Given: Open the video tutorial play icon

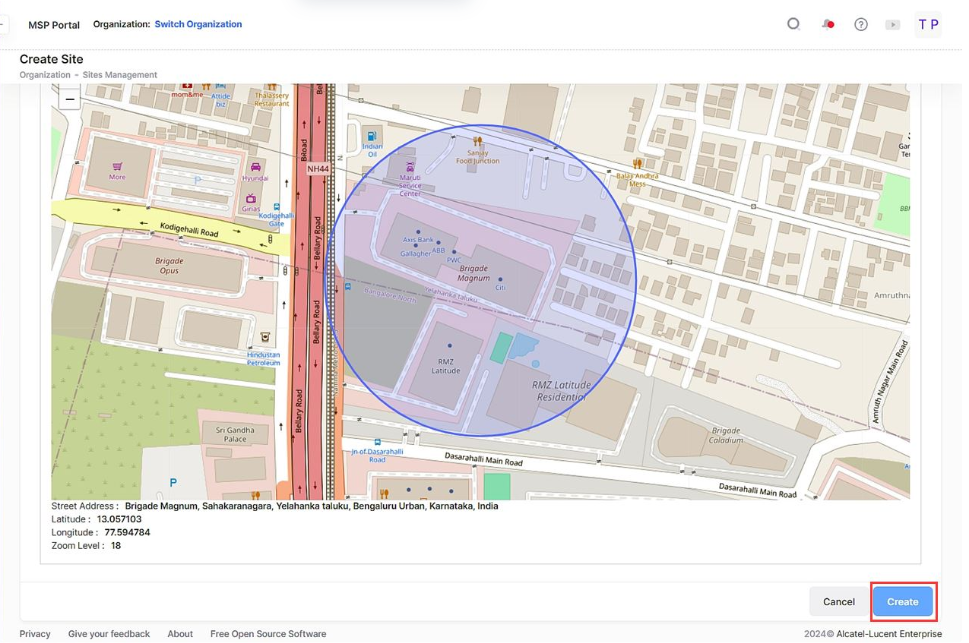Looking at the screenshot, I should pyautogui.click(x=892, y=24).
